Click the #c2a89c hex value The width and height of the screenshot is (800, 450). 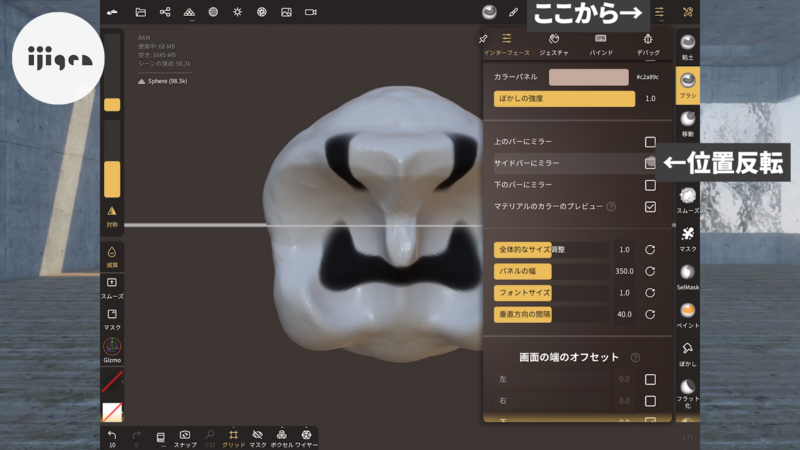[x=647, y=77]
